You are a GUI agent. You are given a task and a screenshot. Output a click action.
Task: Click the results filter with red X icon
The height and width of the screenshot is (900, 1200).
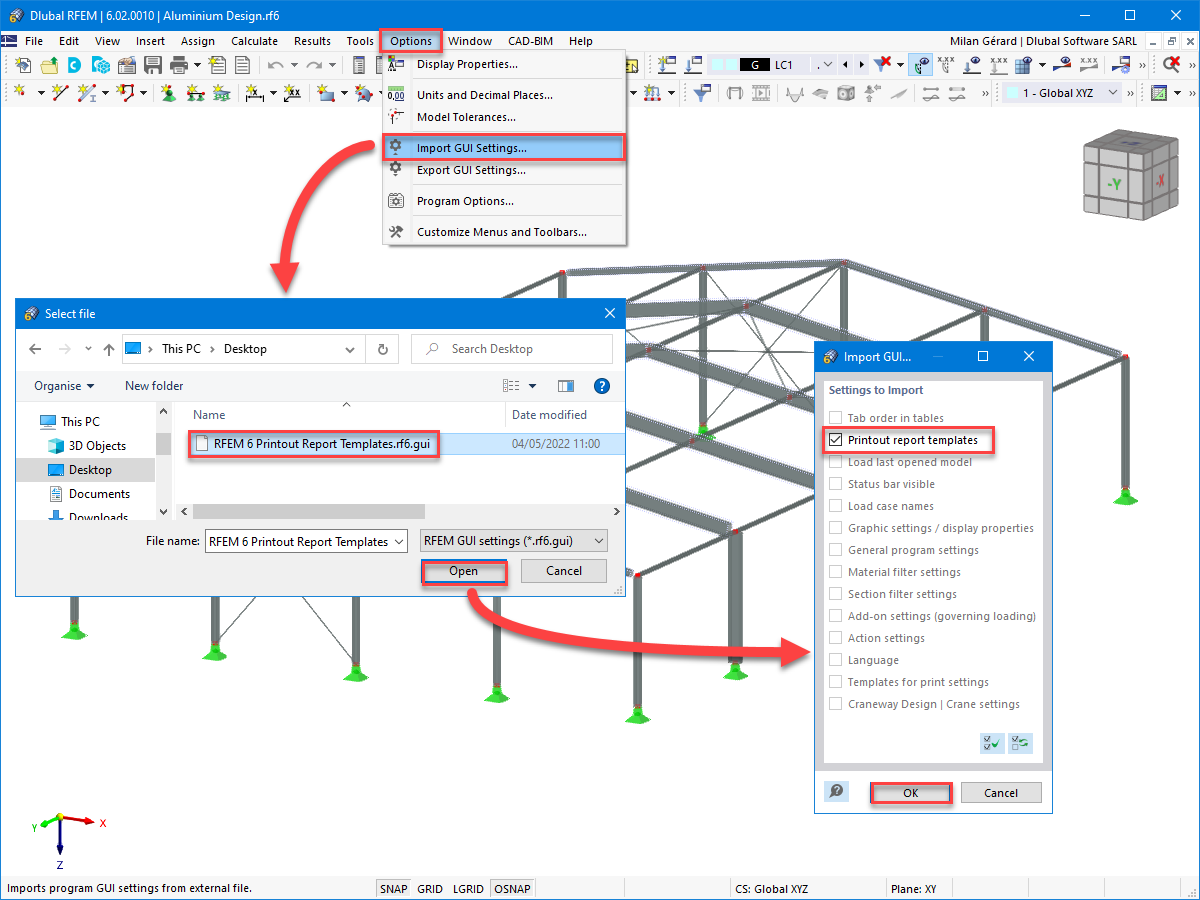point(882,65)
